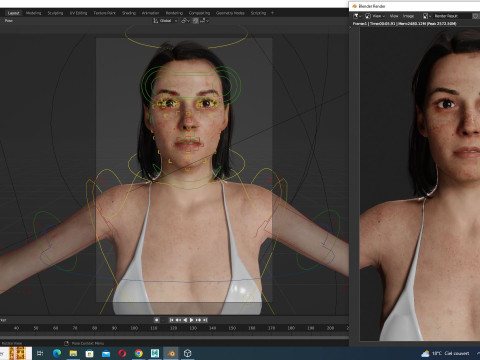Open Microsoft Store from taskbar
The image size is (480, 360).
click(89, 353)
